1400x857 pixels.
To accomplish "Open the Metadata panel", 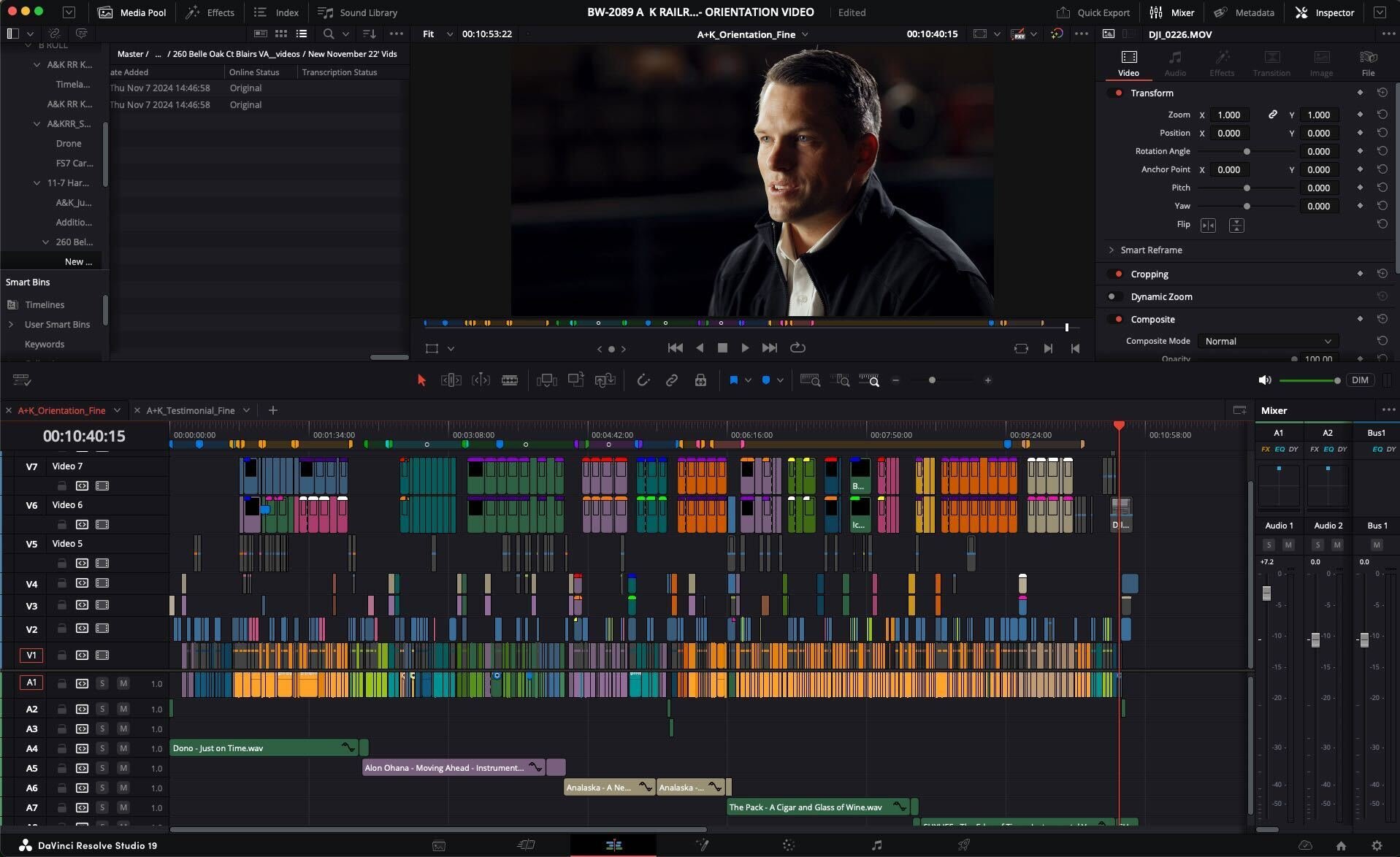I will pyautogui.click(x=1244, y=12).
